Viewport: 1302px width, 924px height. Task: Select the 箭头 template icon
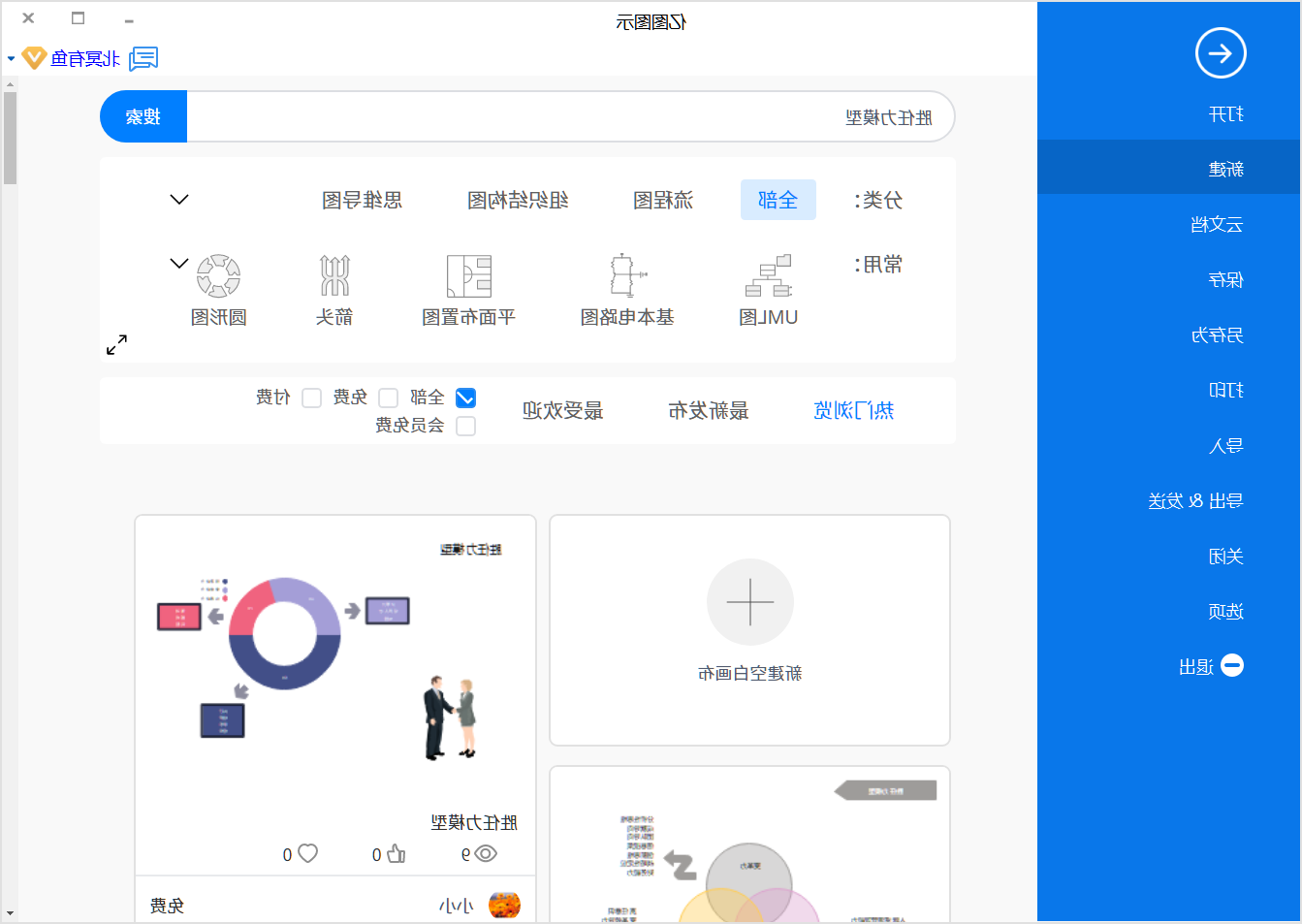coord(334,276)
